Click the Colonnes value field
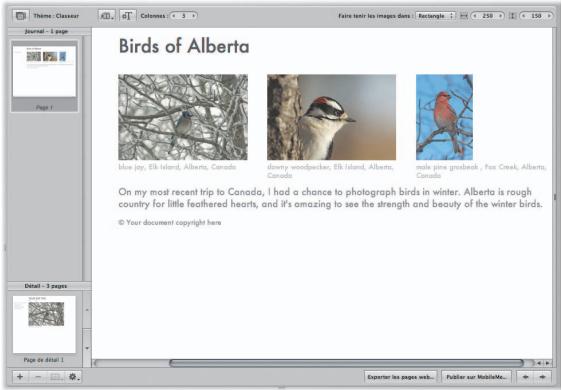The height and width of the screenshot is (390, 562). coord(184,16)
